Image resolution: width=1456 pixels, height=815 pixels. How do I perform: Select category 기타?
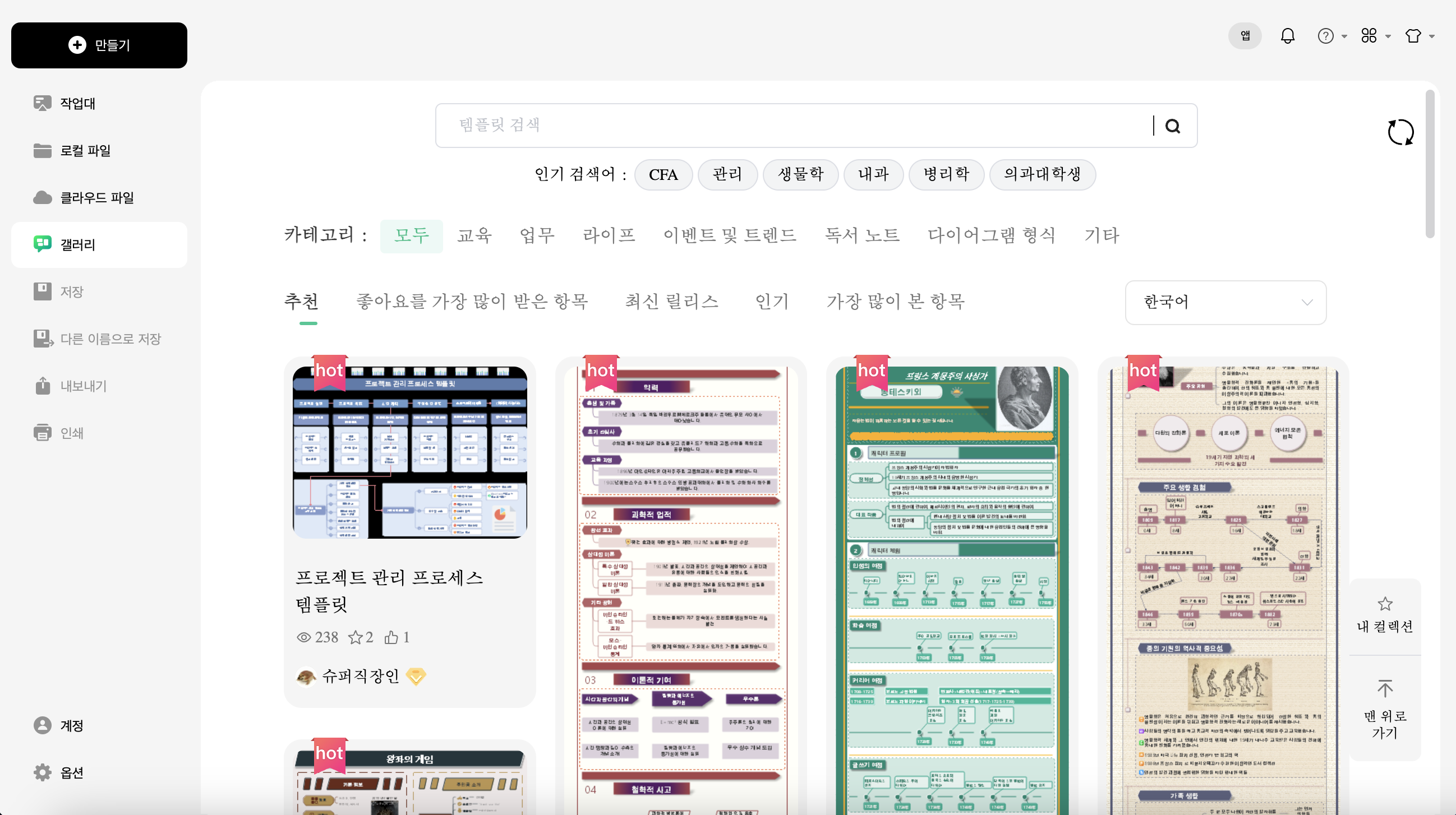coord(1101,235)
